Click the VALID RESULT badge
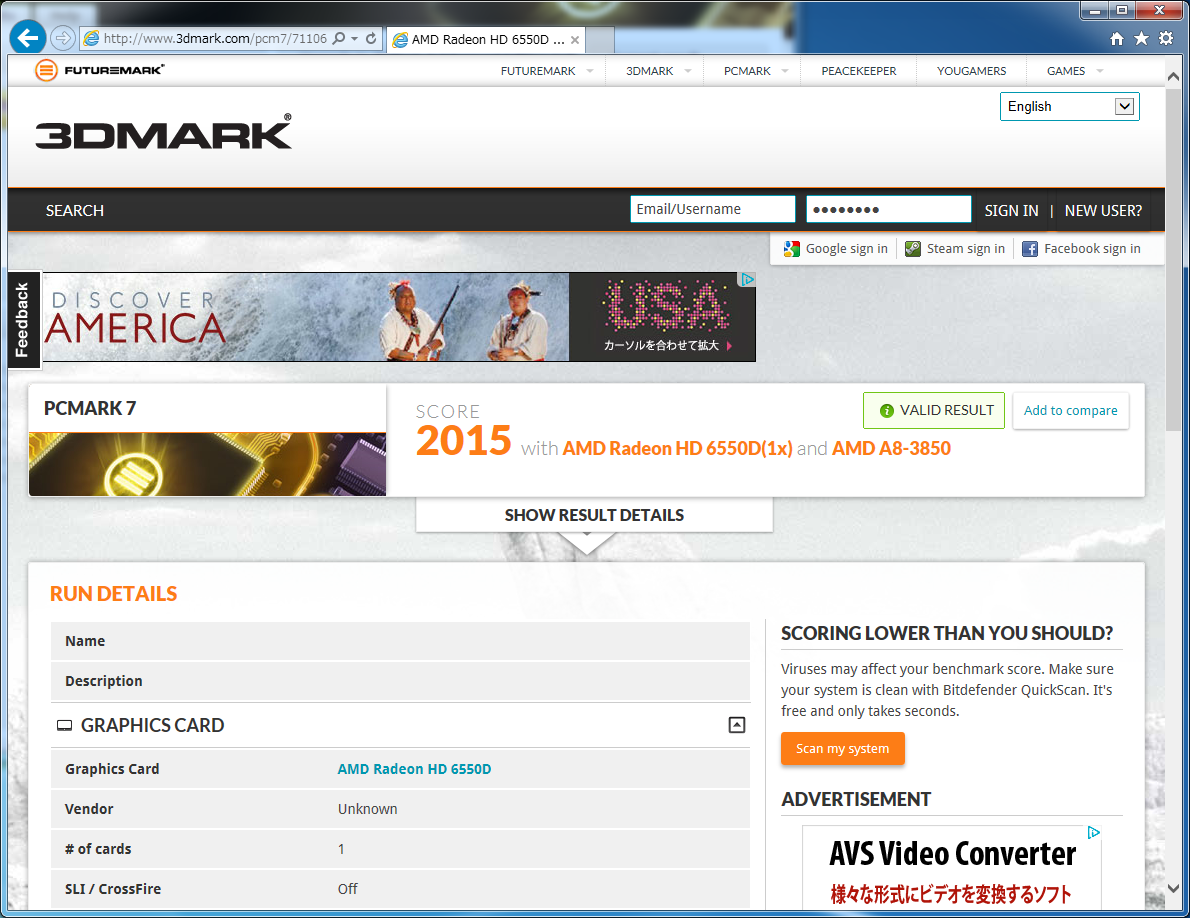This screenshot has width=1190, height=918. click(933, 410)
